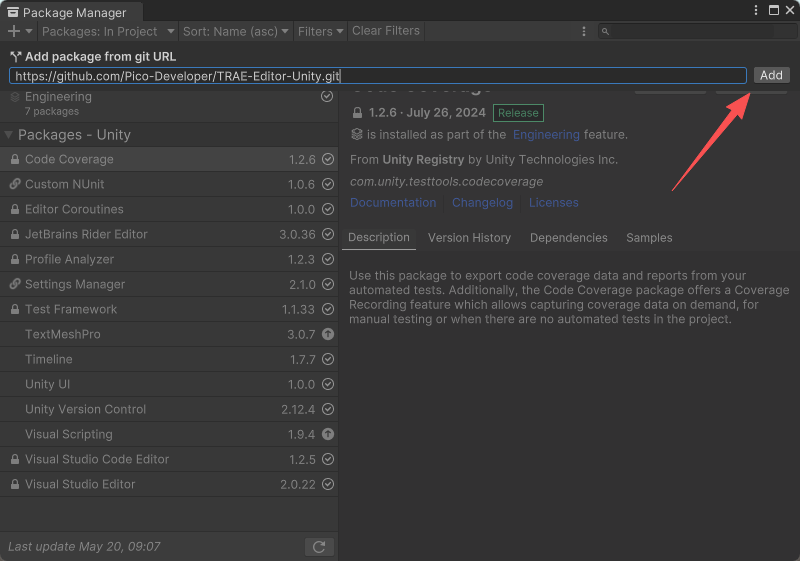Image resolution: width=800 pixels, height=561 pixels.
Task: Click the lock icon beside Editor Coroutines
Action: coord(15,209)
